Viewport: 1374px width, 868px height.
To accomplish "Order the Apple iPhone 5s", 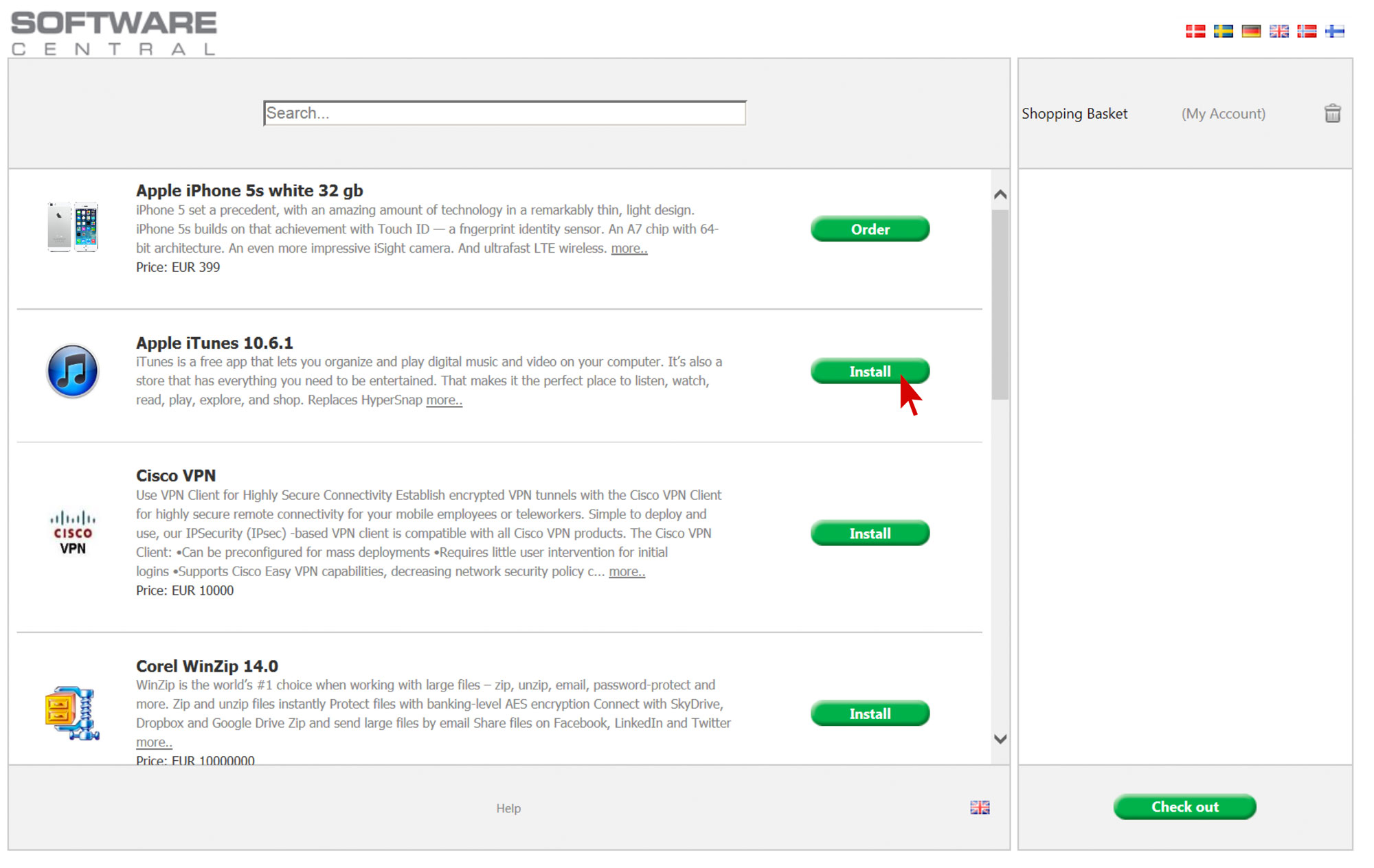I will [870, 229].
